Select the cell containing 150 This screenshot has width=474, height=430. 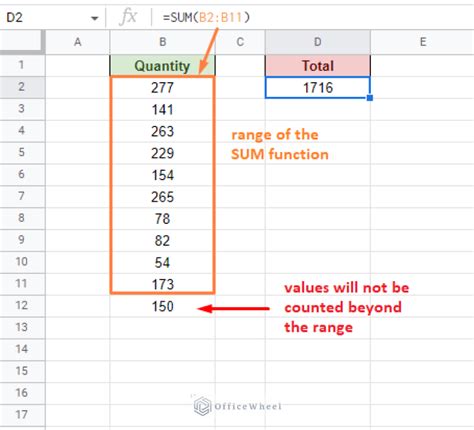click(x=162, y=306)
